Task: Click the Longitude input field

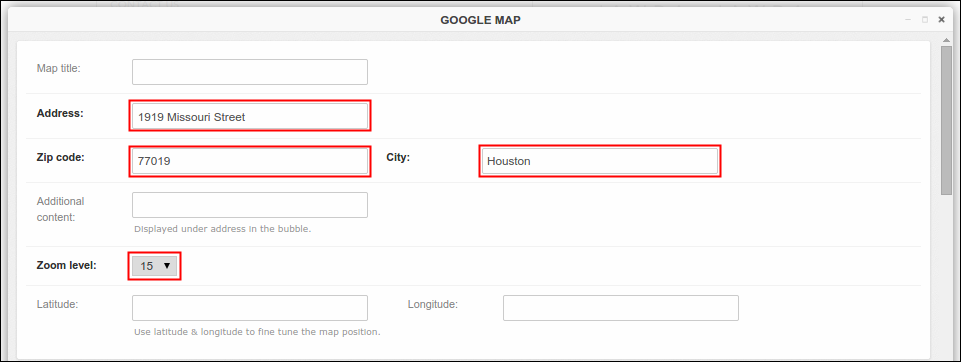Action: point(621,307)
